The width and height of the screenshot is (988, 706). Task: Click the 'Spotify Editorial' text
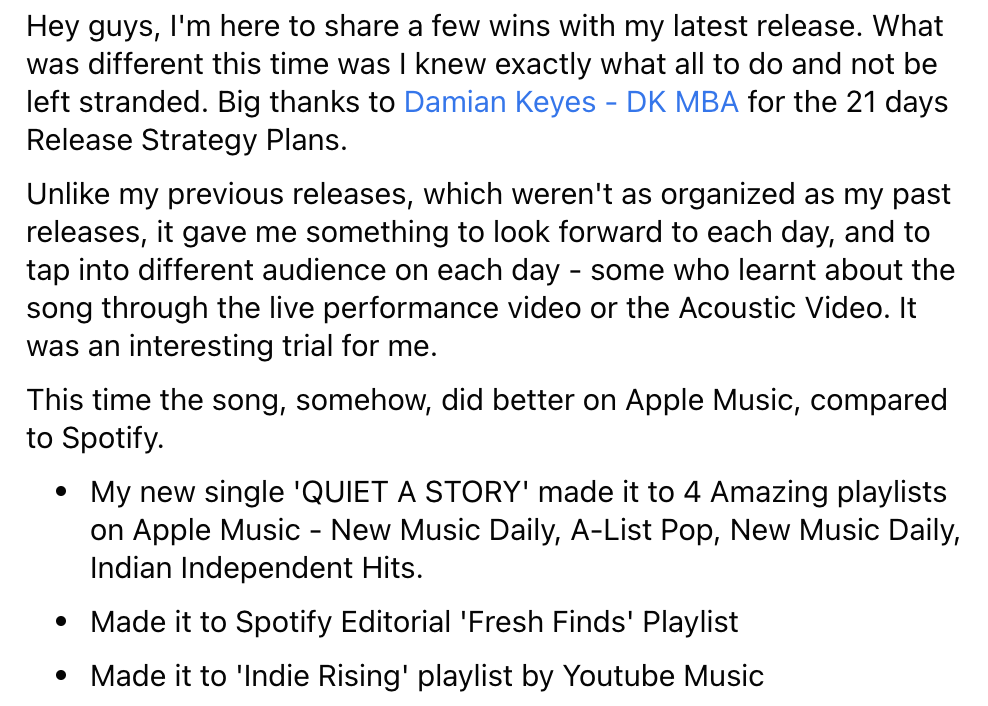(x=343, y=622)
